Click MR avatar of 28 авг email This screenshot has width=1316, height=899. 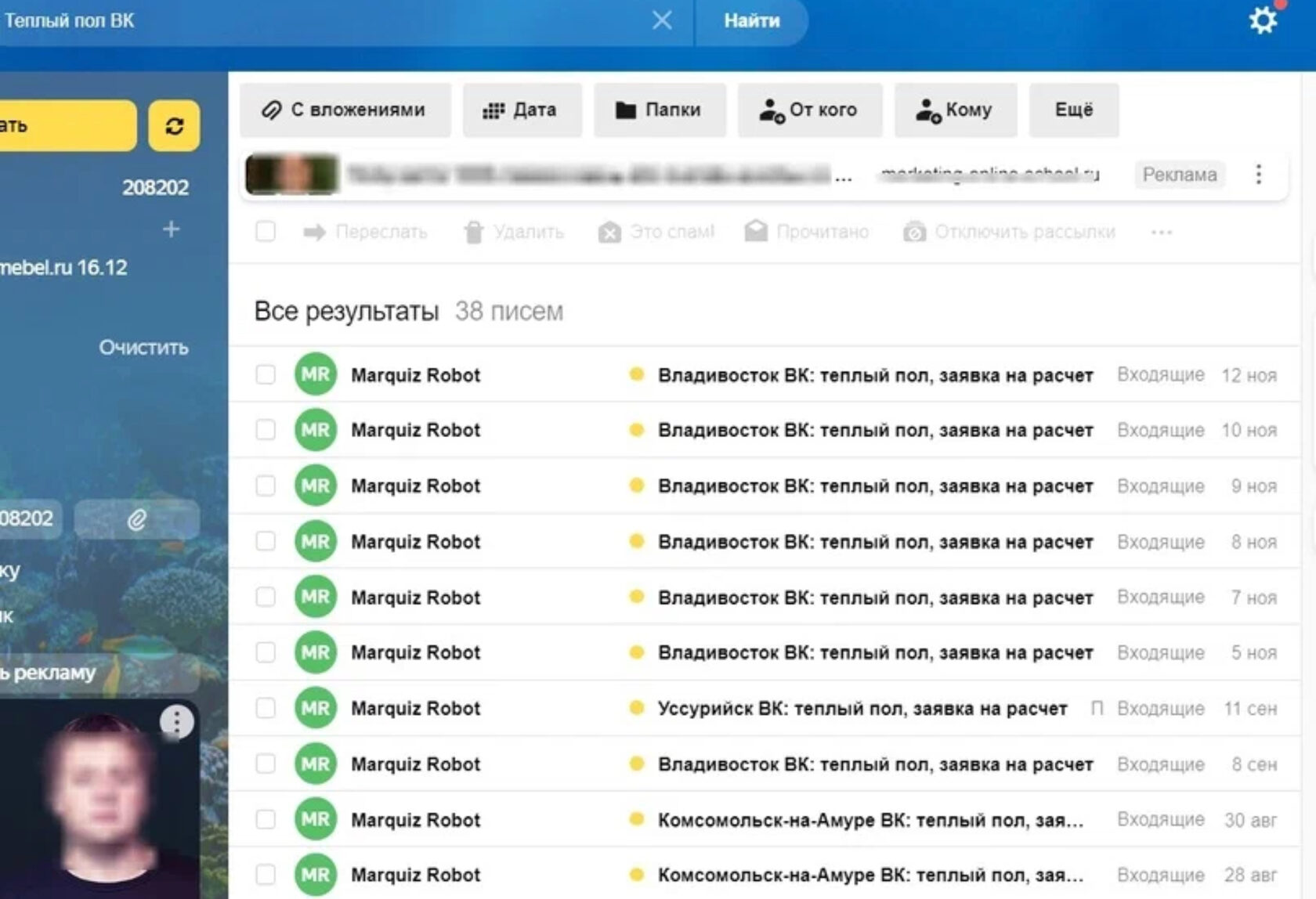pyautogui.click(x=316, y=875)
